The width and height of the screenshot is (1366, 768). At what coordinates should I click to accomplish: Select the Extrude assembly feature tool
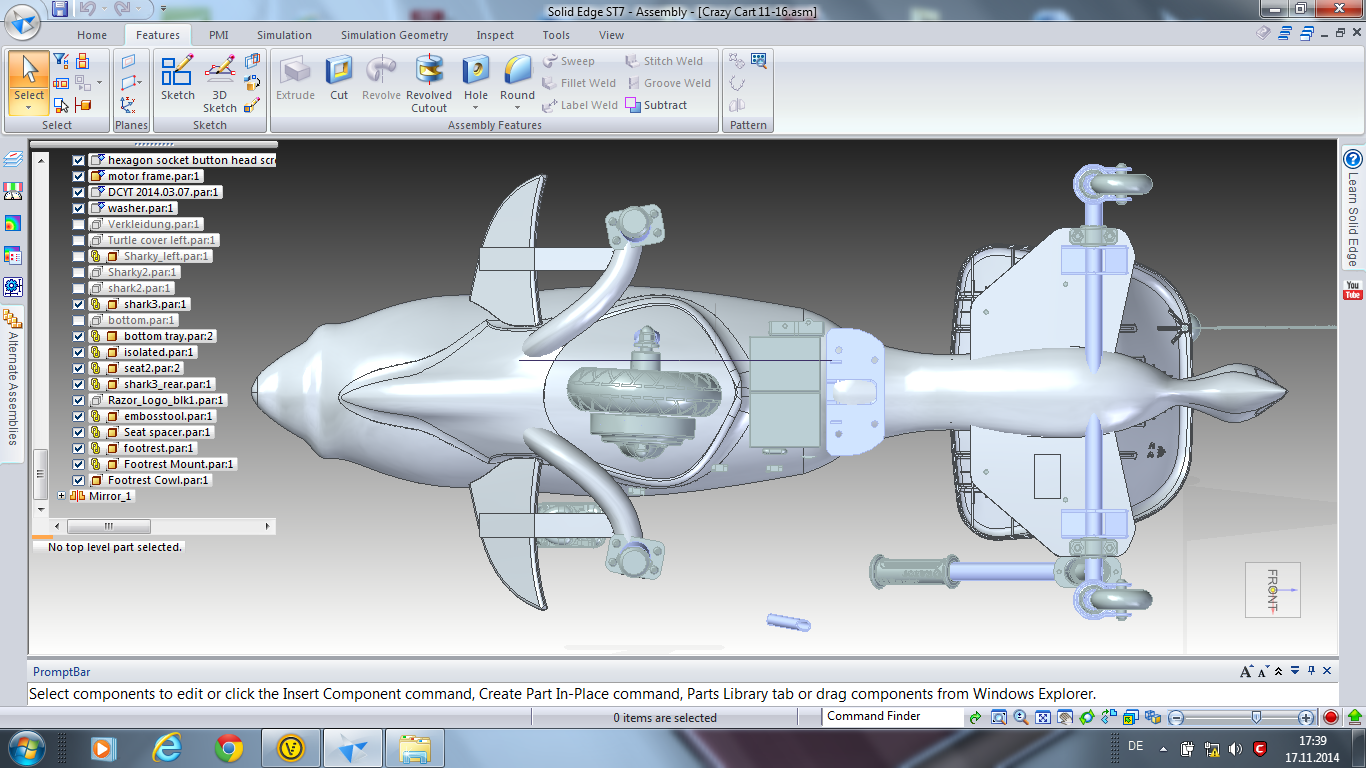click(295, 78)
